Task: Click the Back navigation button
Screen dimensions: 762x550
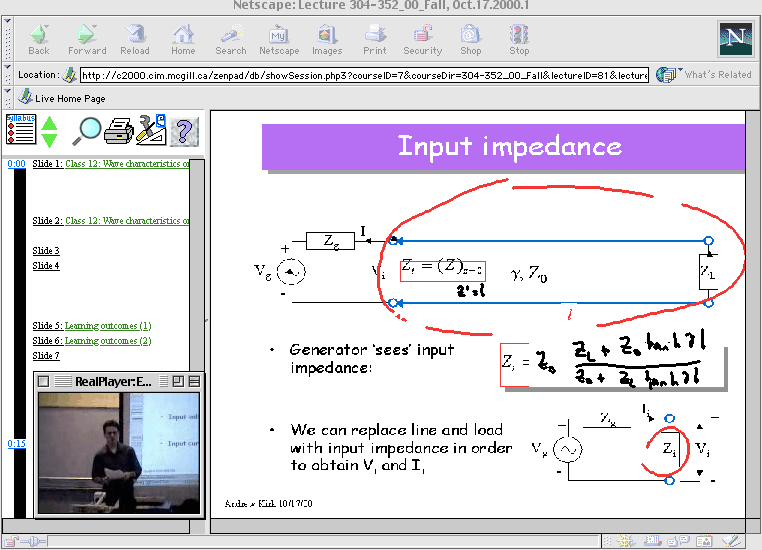Action: pos(39,38)
